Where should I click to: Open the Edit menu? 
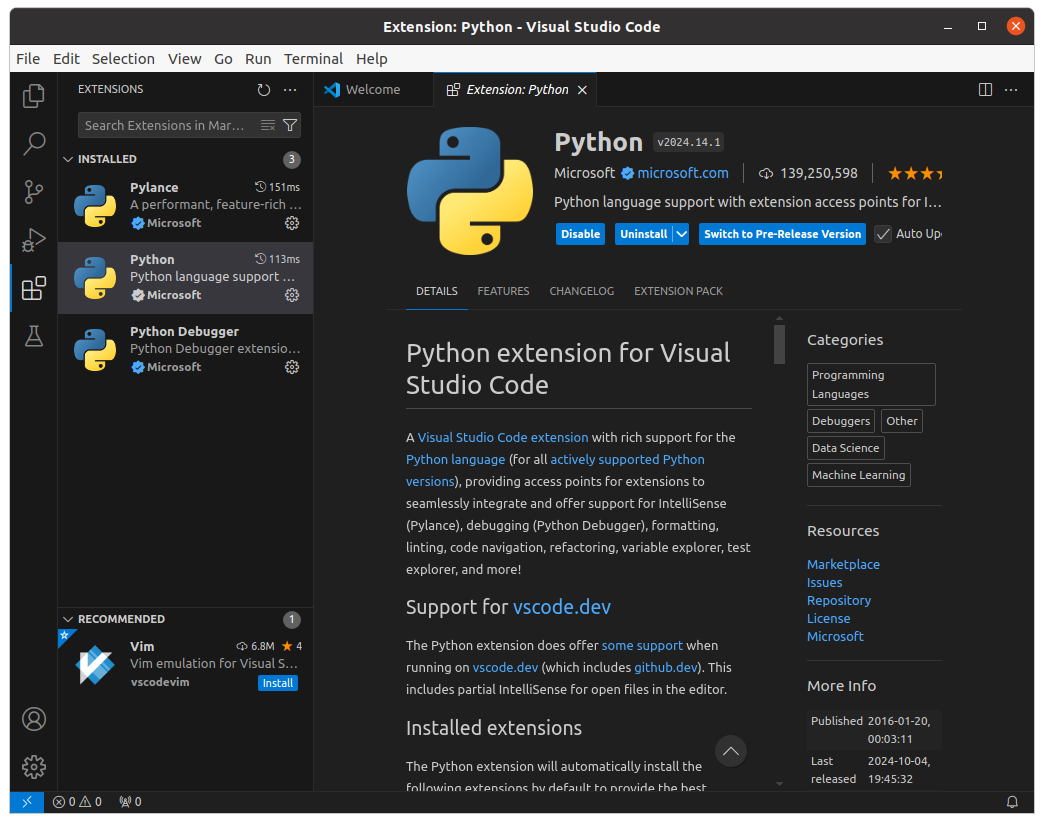tap(66, 59)
